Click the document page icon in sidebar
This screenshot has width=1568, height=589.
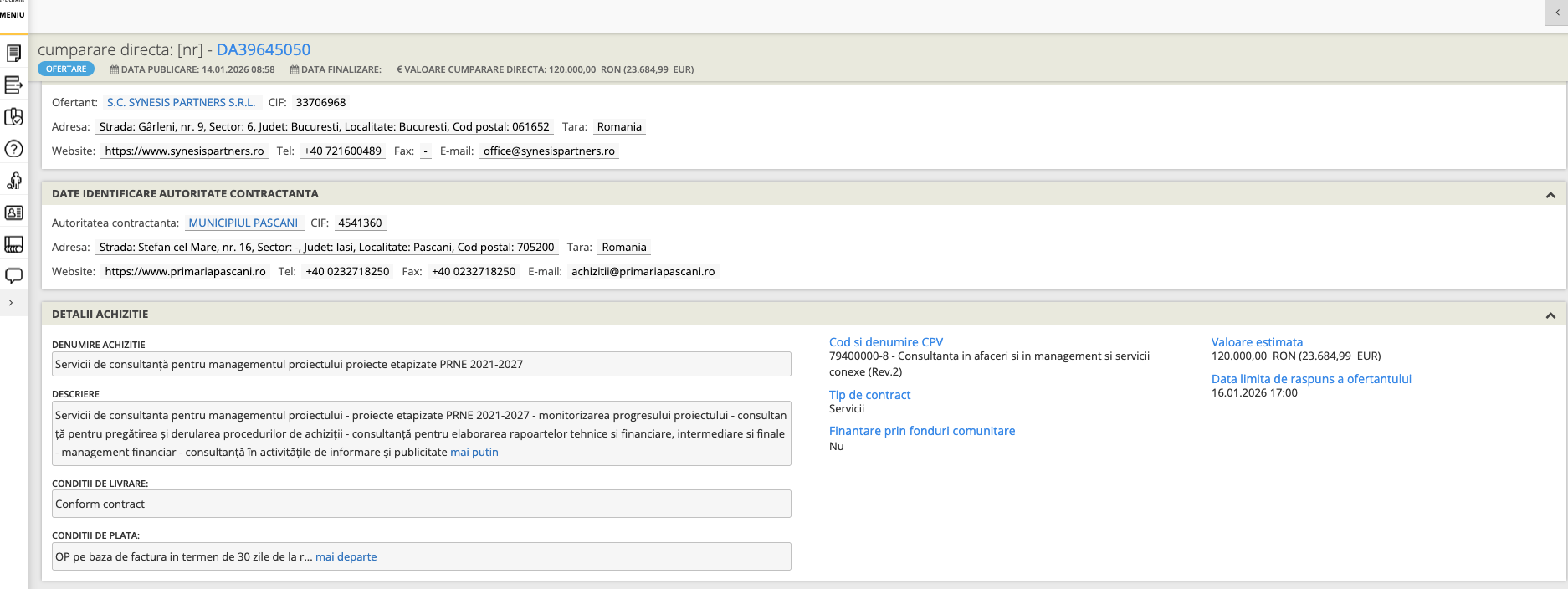click(x=13, y=54)
